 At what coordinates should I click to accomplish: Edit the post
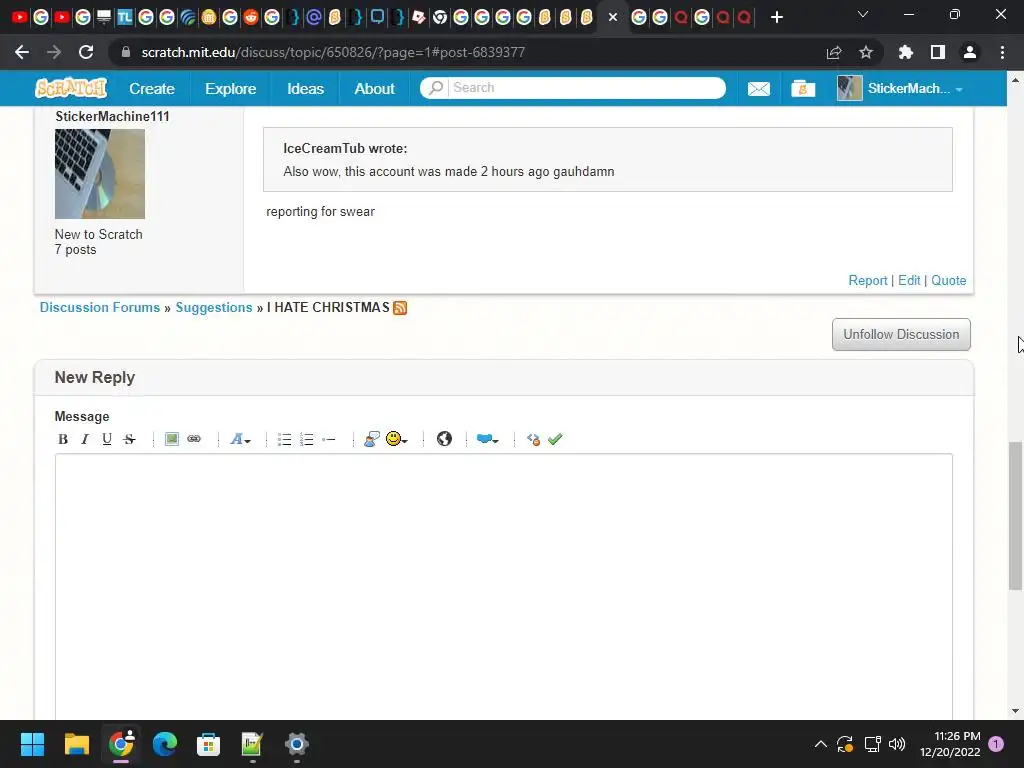908,280
